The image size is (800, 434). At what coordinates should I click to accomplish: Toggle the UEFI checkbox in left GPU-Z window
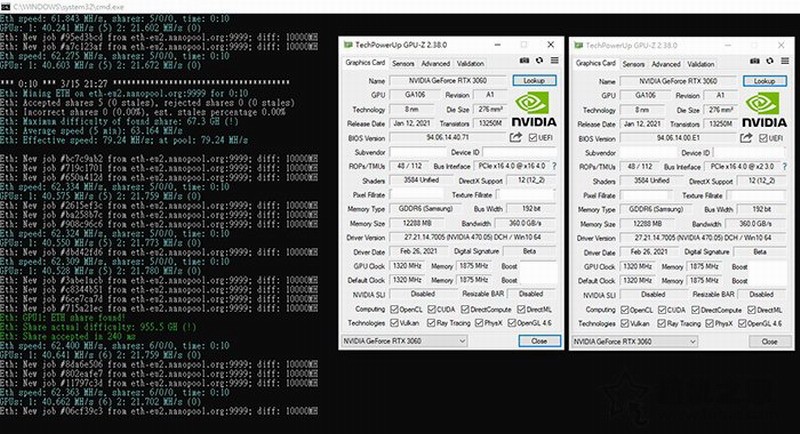click(x=531, y=137)
